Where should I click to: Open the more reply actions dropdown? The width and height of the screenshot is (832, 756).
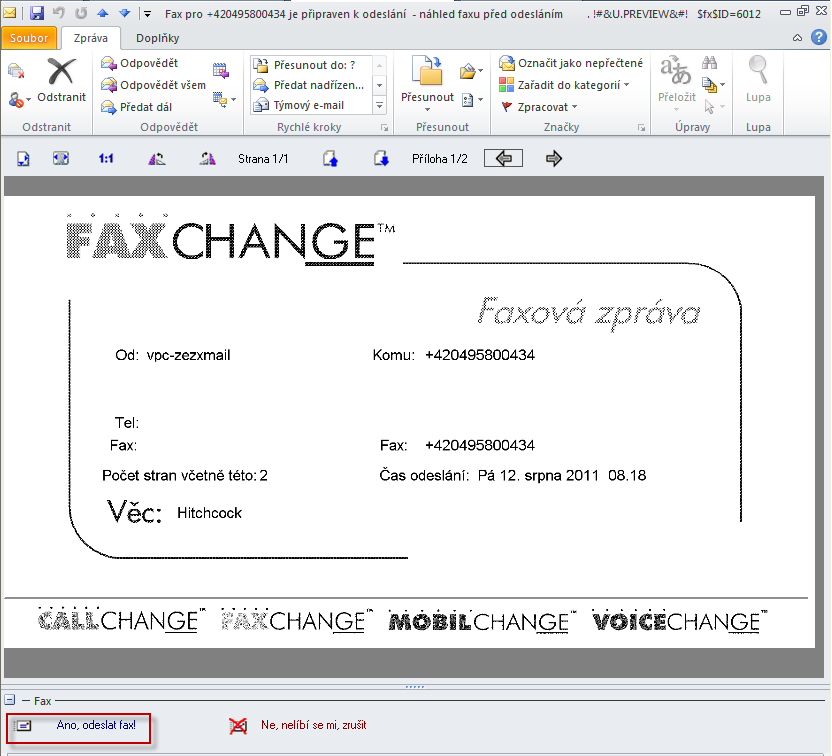pos(224,99)
